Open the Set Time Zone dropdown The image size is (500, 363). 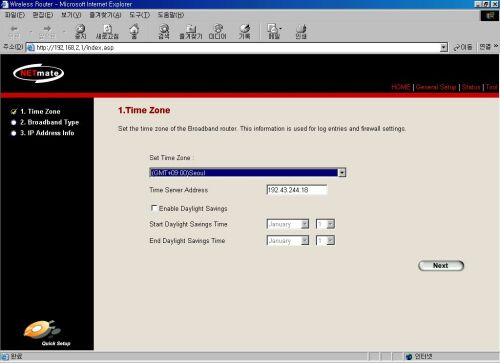(x=248, y=172)
